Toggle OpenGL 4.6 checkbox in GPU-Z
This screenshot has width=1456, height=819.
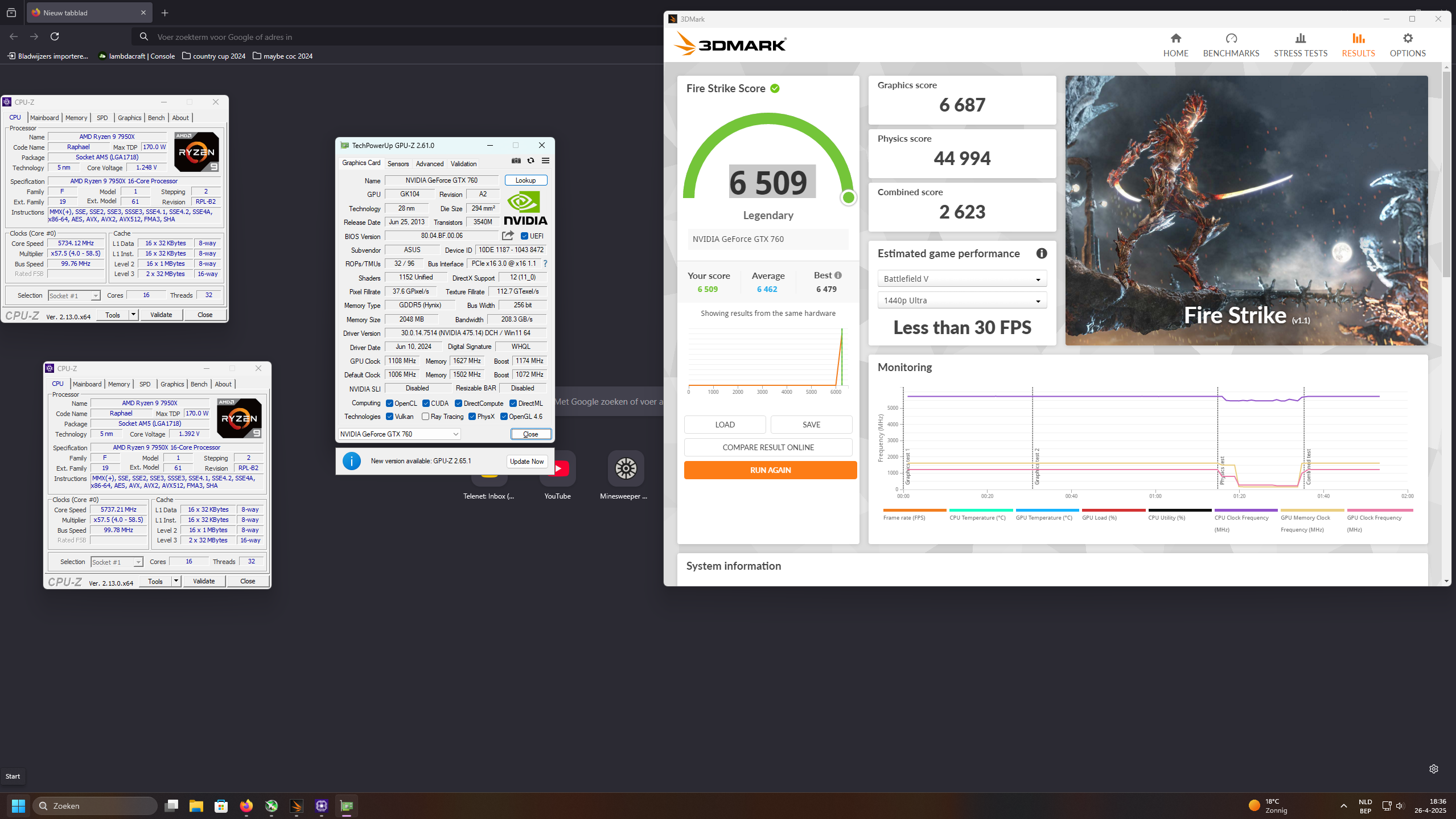coord(504,417)
